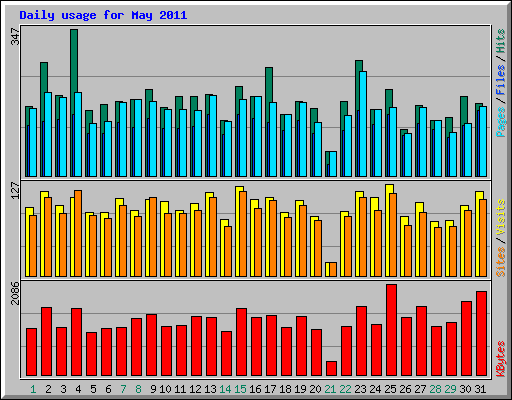Select the day 23 x-axis label
Viewport: 512px width, 400px height.
click(360, 389)
